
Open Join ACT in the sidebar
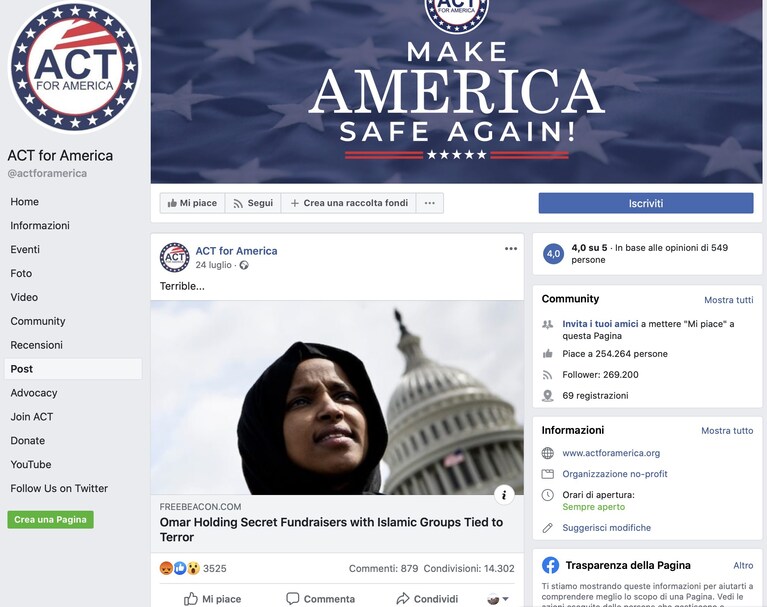(32, 417)
